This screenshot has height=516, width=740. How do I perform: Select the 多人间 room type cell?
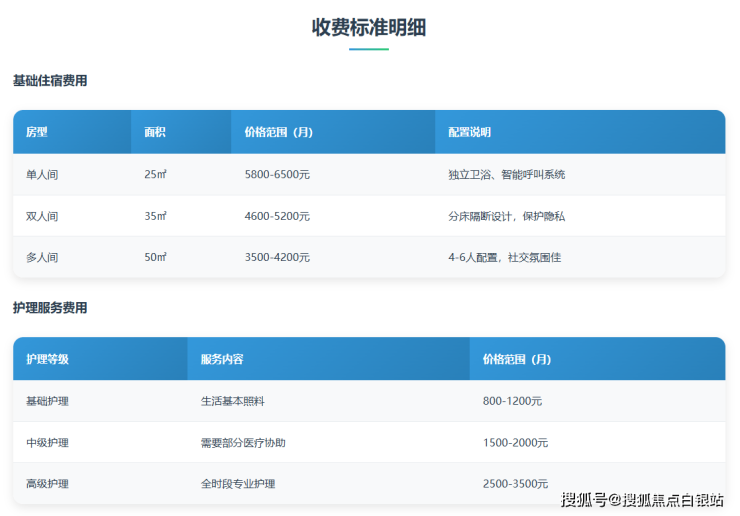pyautogui.click(x=42, y=257)
